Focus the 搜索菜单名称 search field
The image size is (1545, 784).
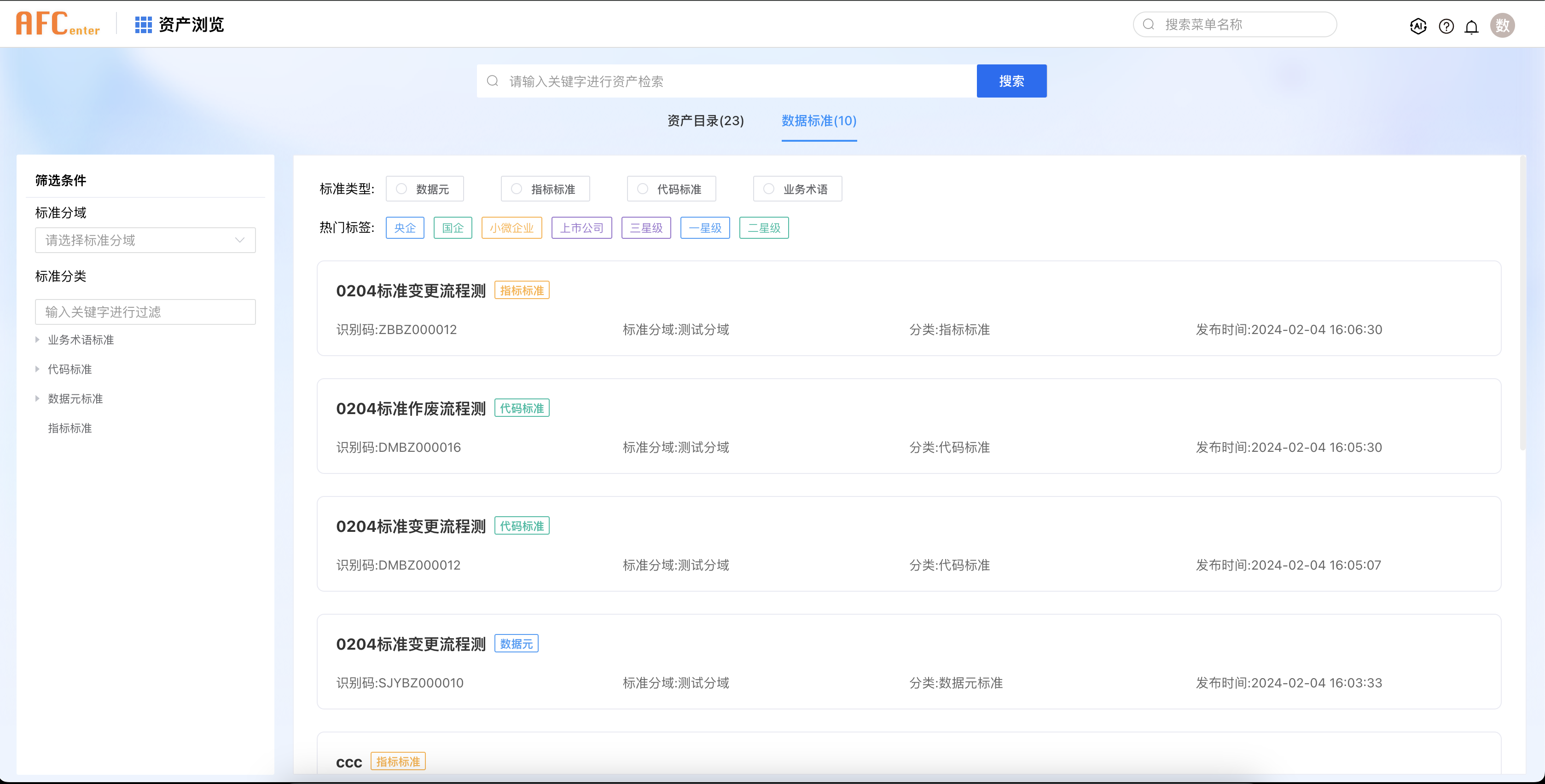[x=1234, y=24]
